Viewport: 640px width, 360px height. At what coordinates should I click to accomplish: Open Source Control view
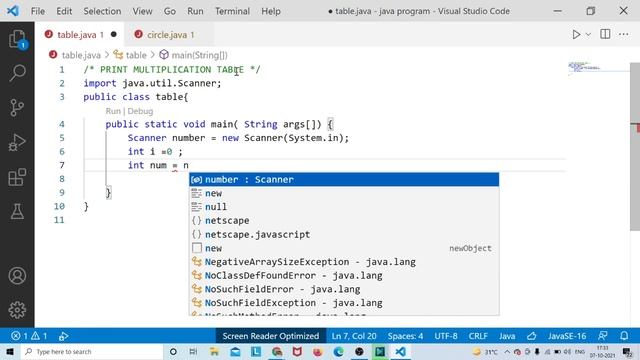tap(17, 108)
